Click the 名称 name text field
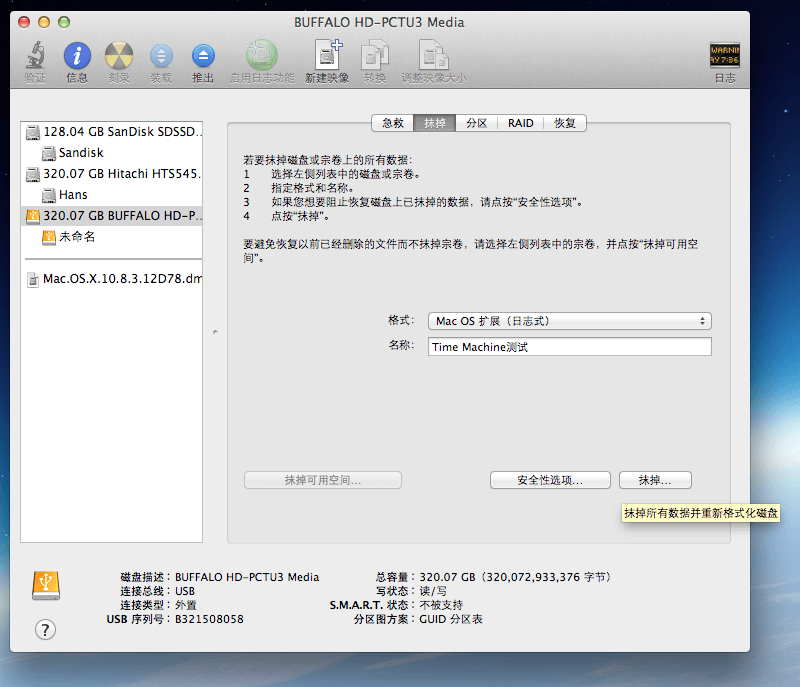Screen dimensions: 800x687 coord(569,346)
